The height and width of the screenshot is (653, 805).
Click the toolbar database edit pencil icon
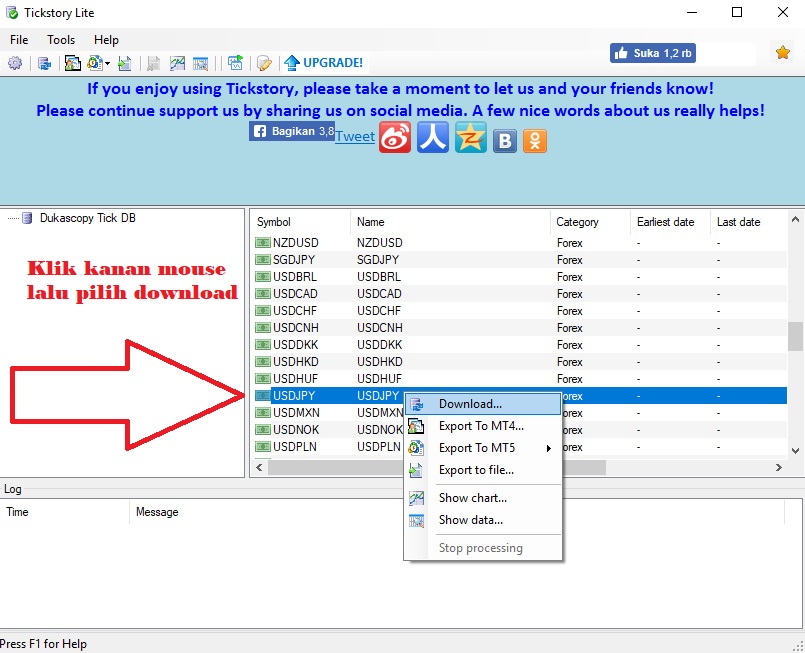coord(264,63)
